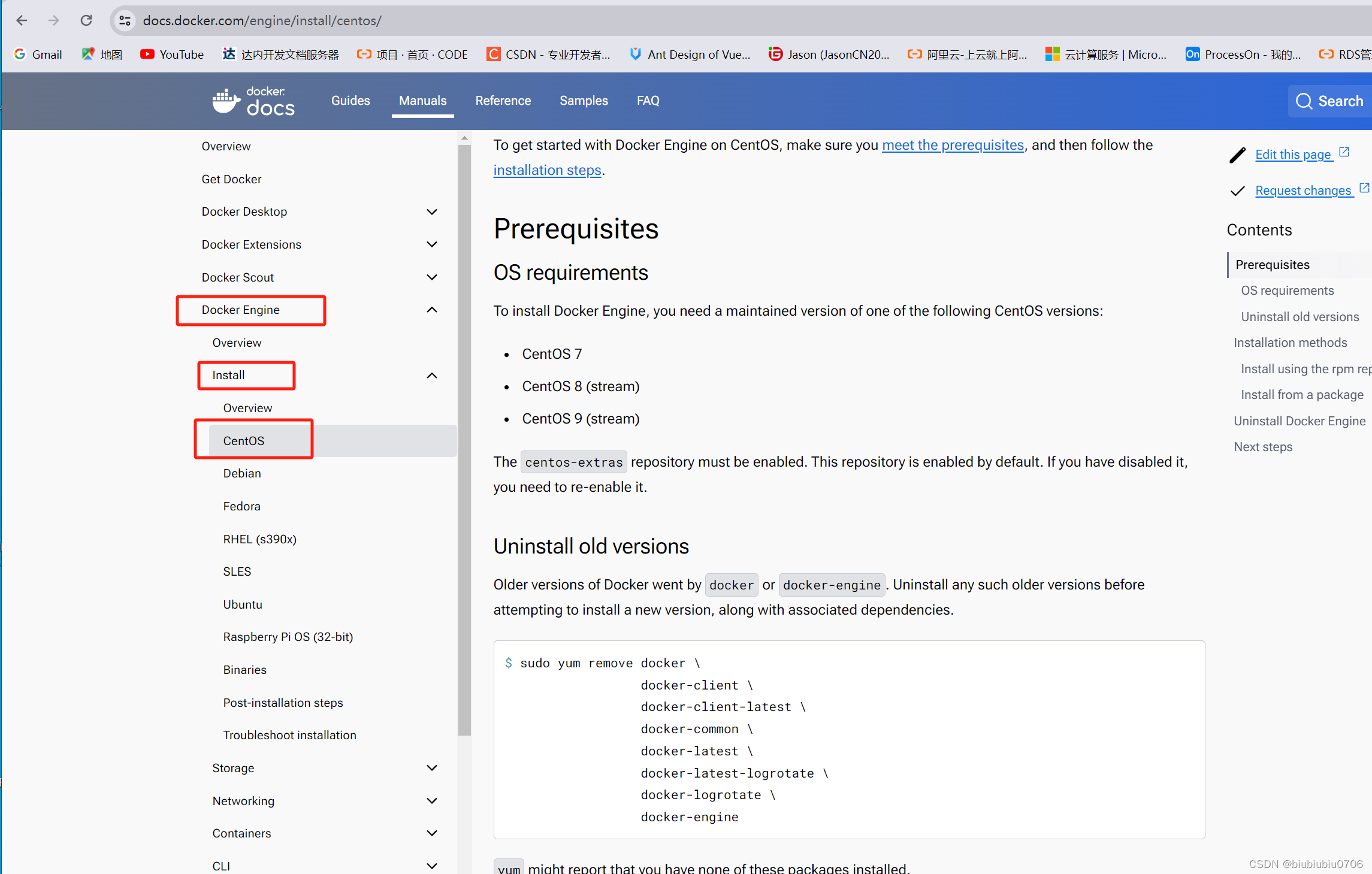1372x874 pixels.
Task: Open site information icon in address bar
Action: 125,20
